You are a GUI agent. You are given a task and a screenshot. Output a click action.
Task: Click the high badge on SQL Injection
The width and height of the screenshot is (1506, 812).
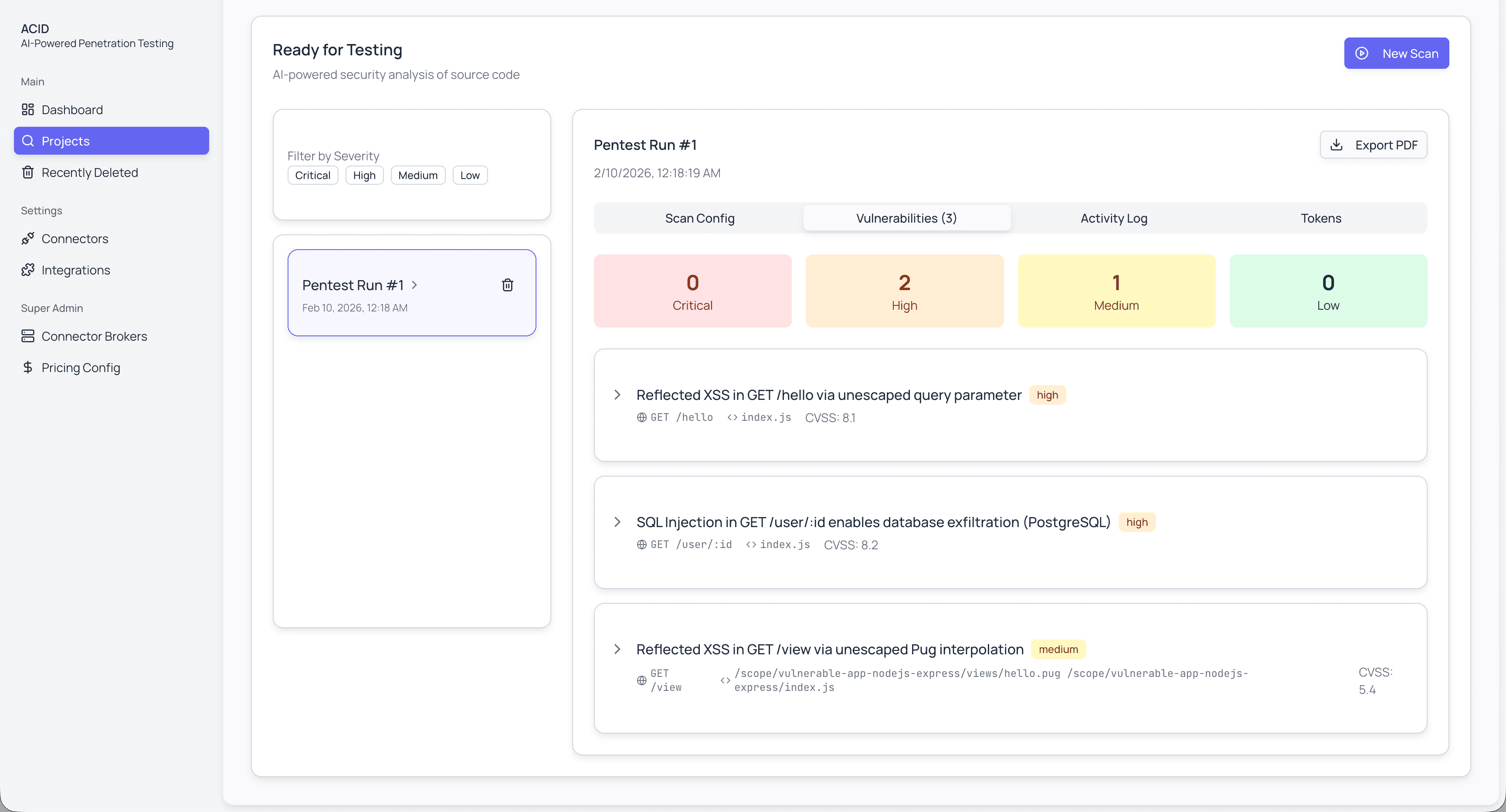pyautogui.click(x=1137, y=522)
